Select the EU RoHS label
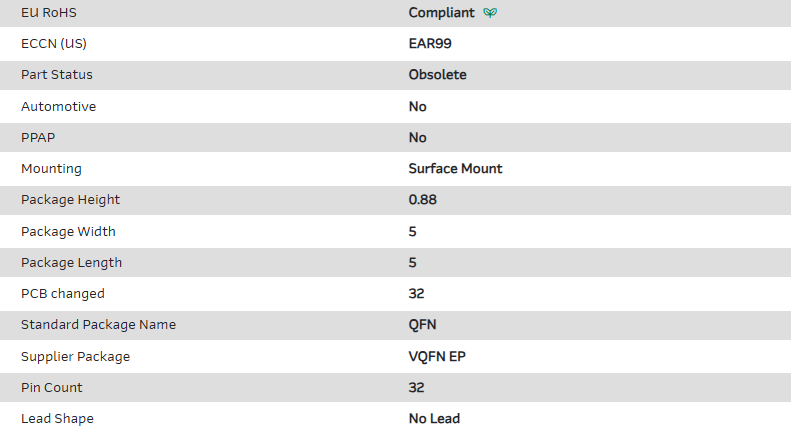The image size is (791, 434). (49, 13)
